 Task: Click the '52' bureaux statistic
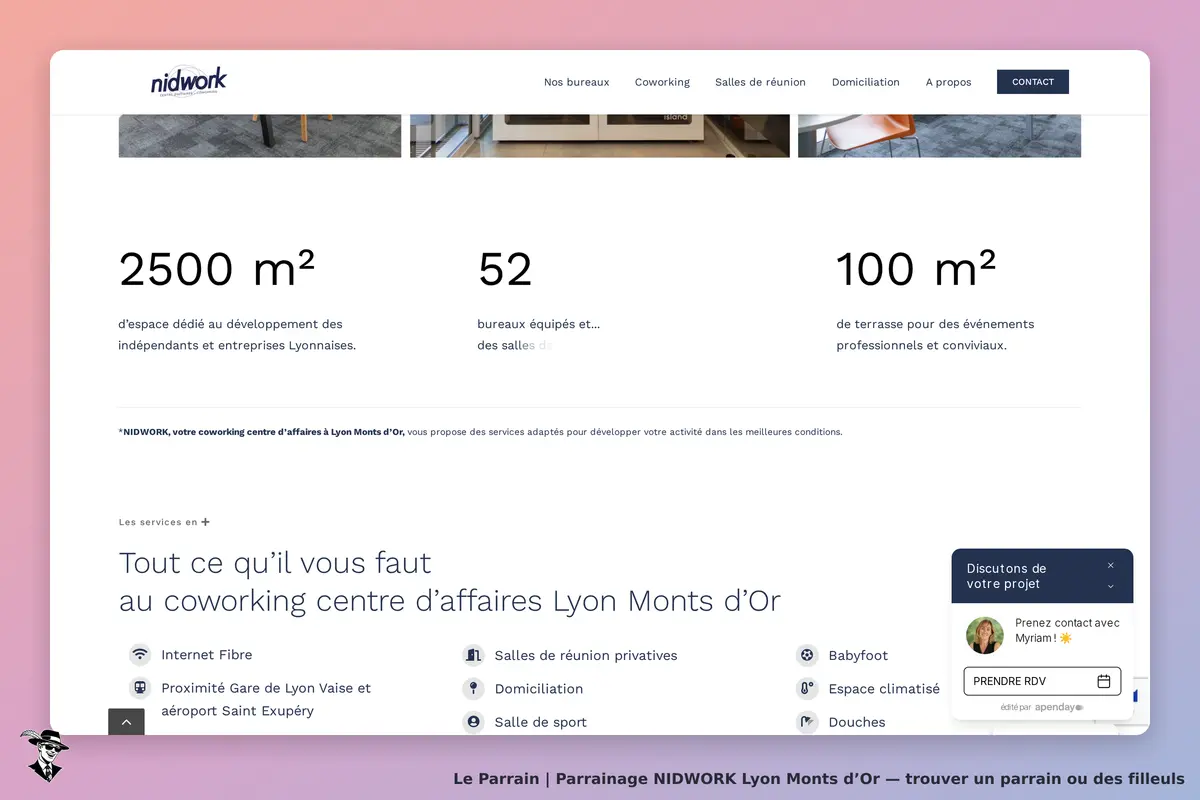coord(505,269)
